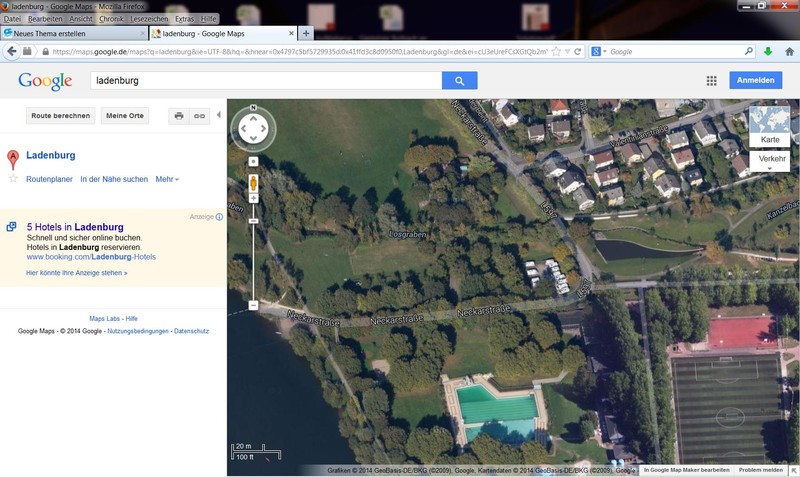This screenshot has height=477, width=800.
Task: Zoom out with the minus button
Action: [254, 304]
